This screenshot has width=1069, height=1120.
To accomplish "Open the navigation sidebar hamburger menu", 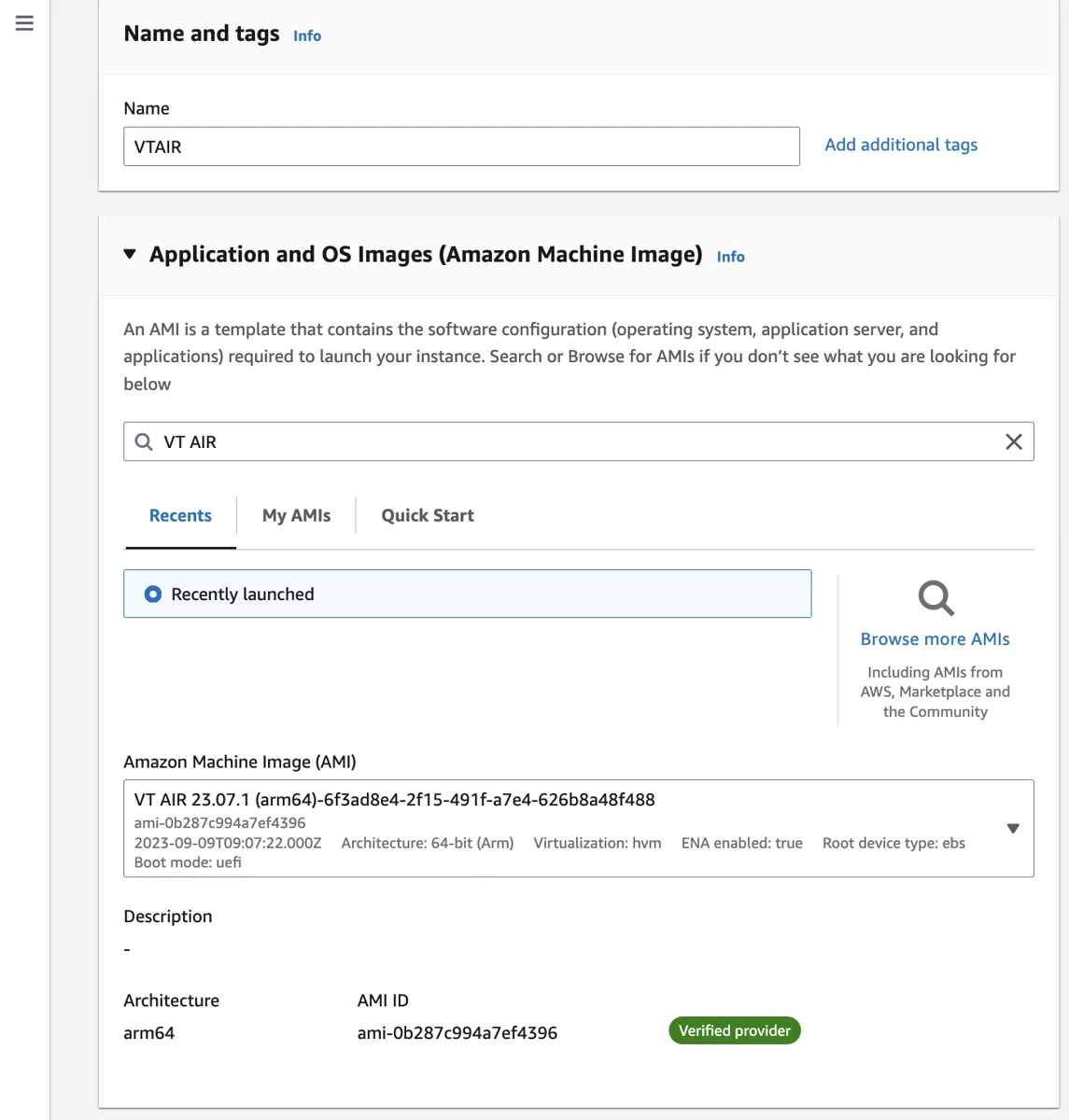I will (24, 22).
